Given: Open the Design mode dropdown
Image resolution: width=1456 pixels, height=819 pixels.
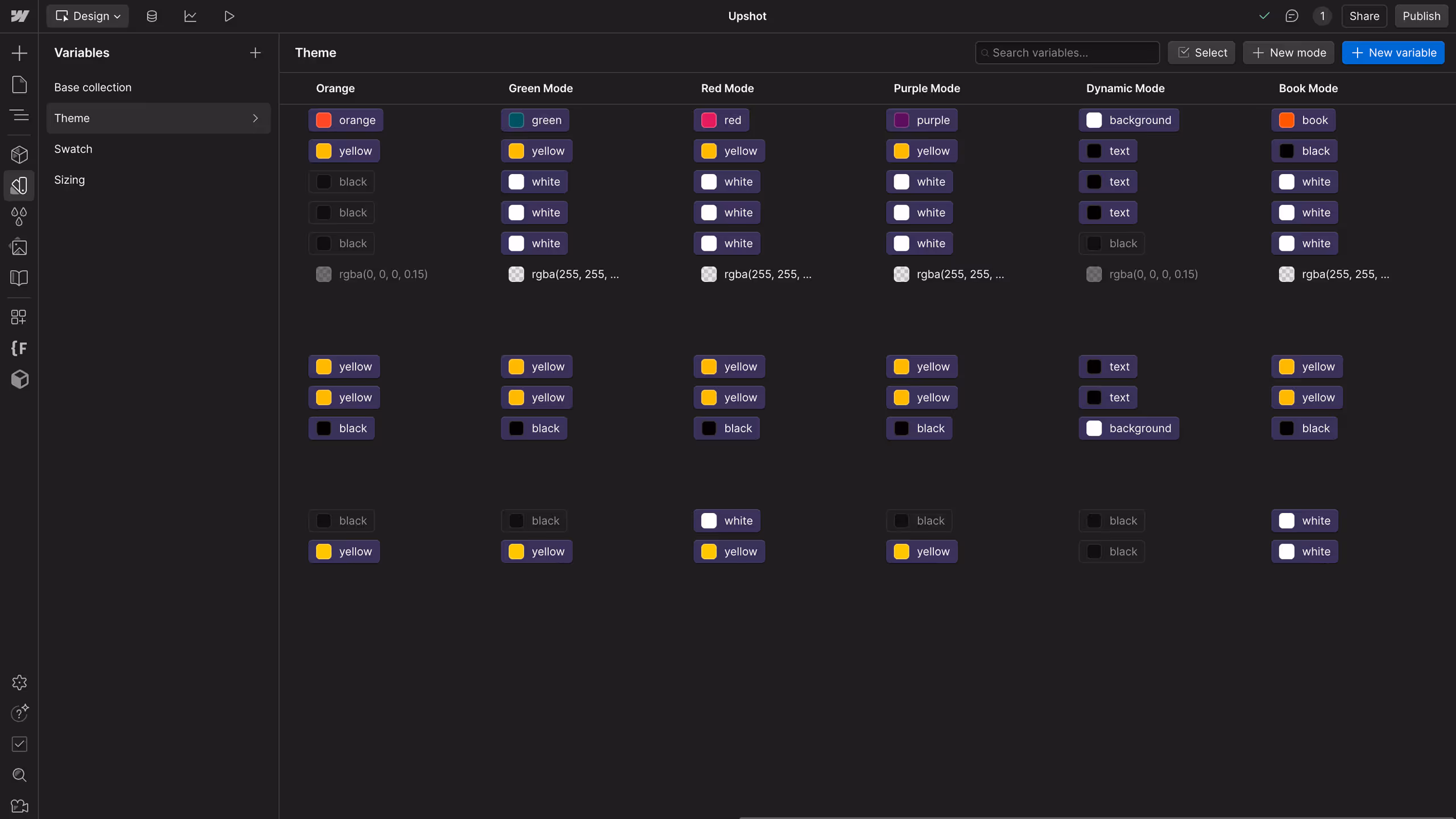Looking at the screenshot, I should (x=88, y=16).
